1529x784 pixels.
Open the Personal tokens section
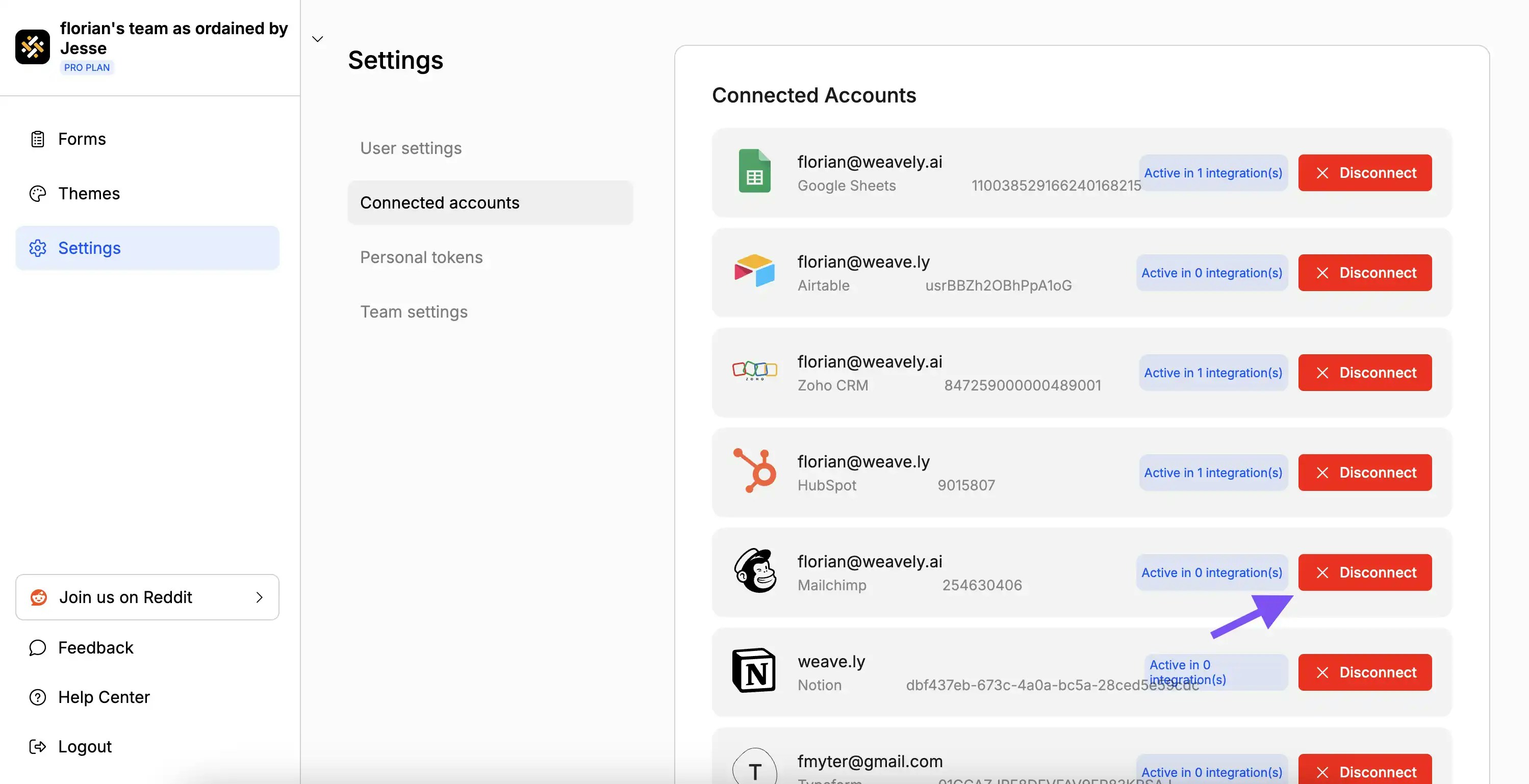(x=421, y=257)
